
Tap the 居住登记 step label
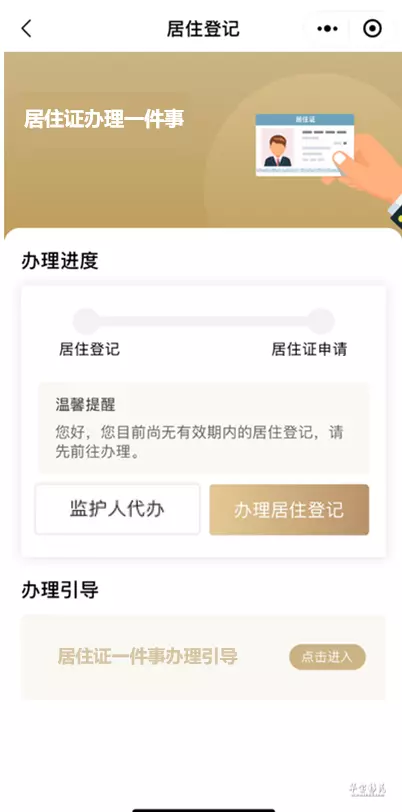[x=89, y=349]
